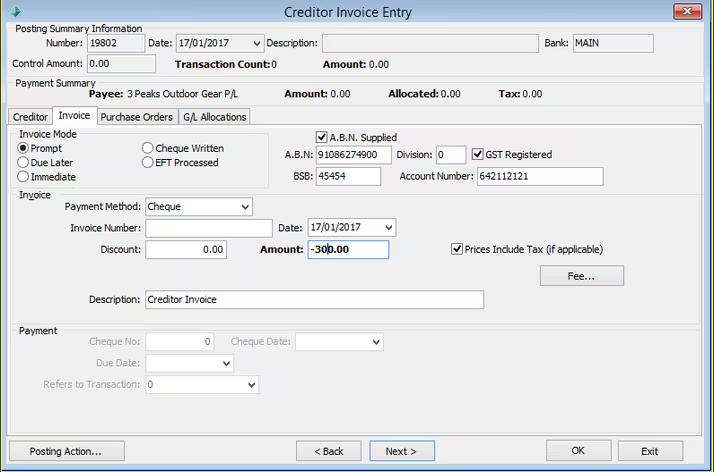
Task: Click in the Control Amount field
Action: tap(121, 64)
